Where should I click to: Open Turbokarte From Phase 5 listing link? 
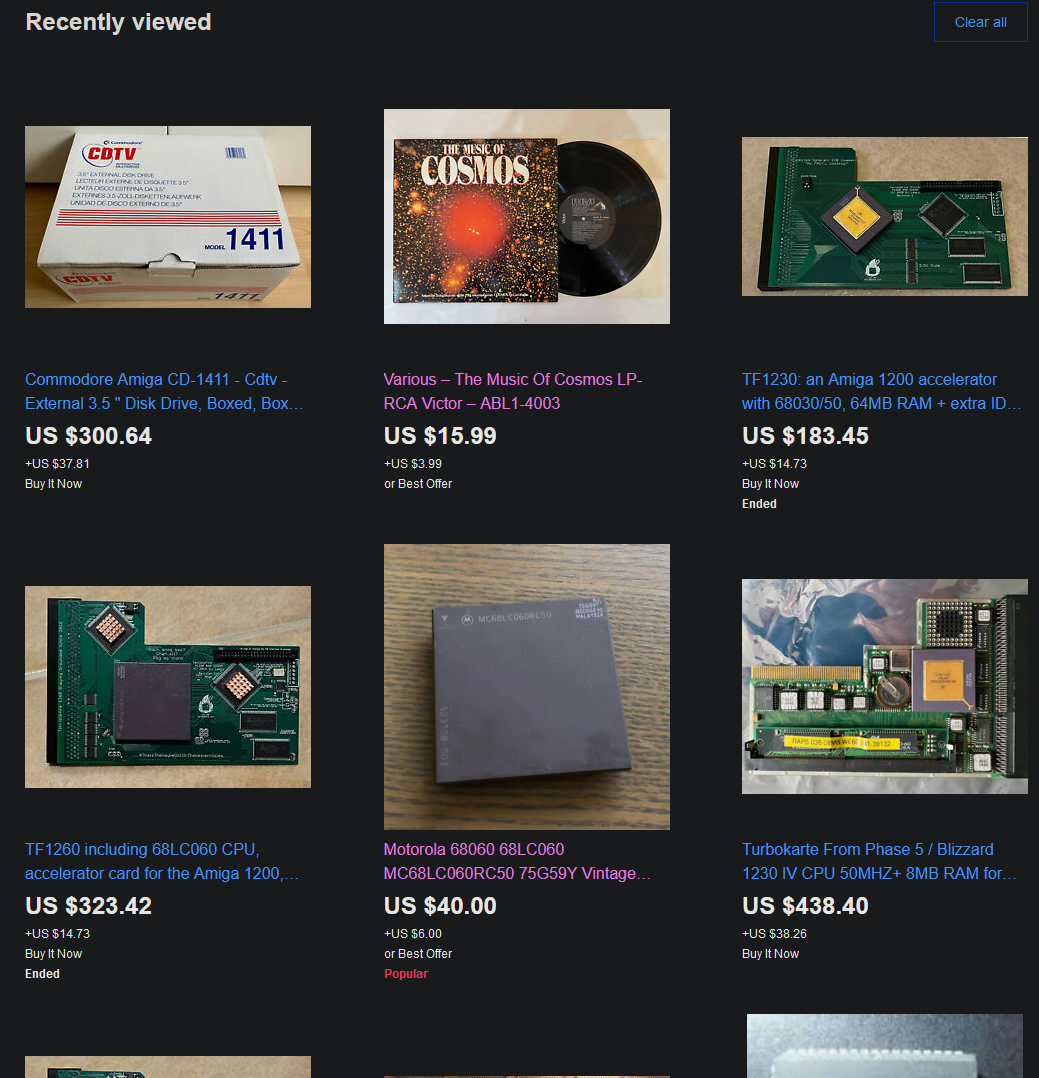(x=879, y=861)
